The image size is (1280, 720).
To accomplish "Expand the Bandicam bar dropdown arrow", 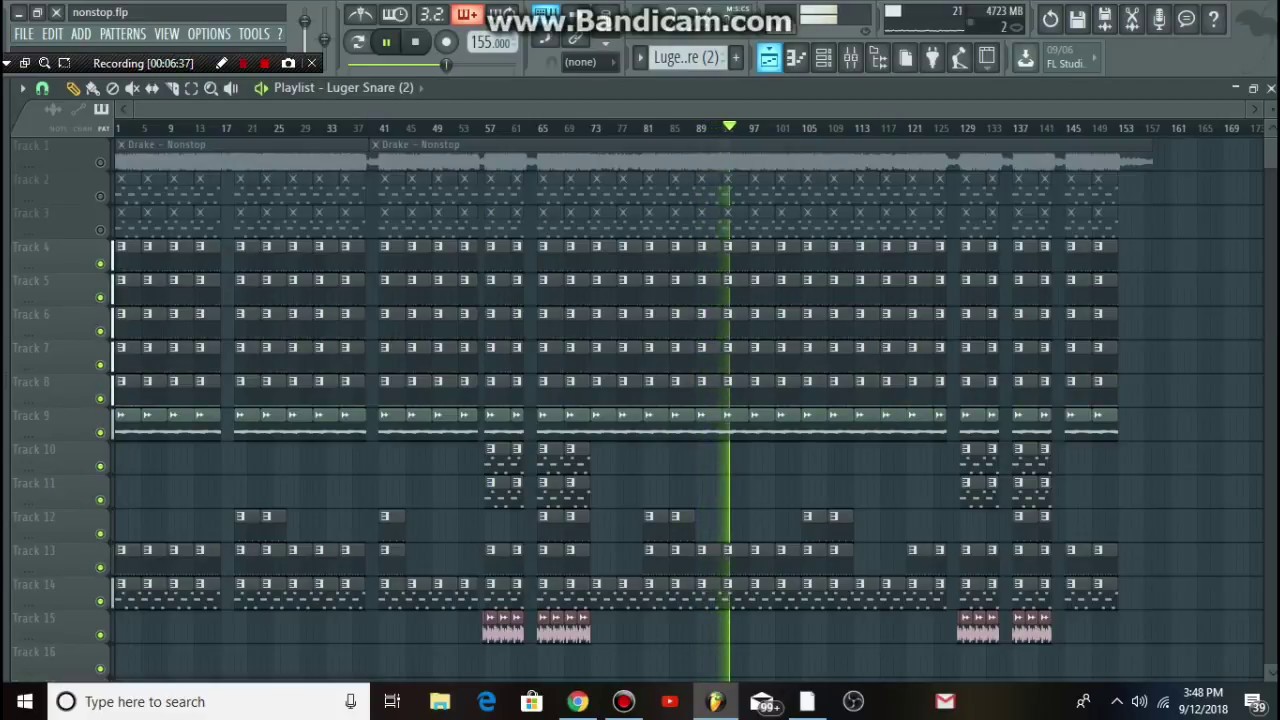I will (8, 63).
